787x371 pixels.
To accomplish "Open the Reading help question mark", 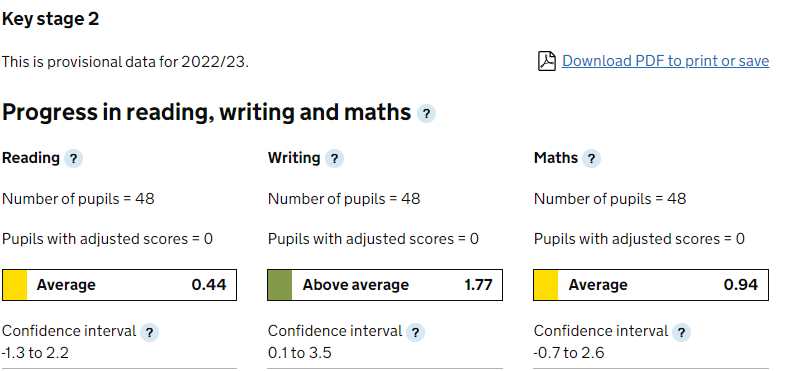I will click(73, 159).
